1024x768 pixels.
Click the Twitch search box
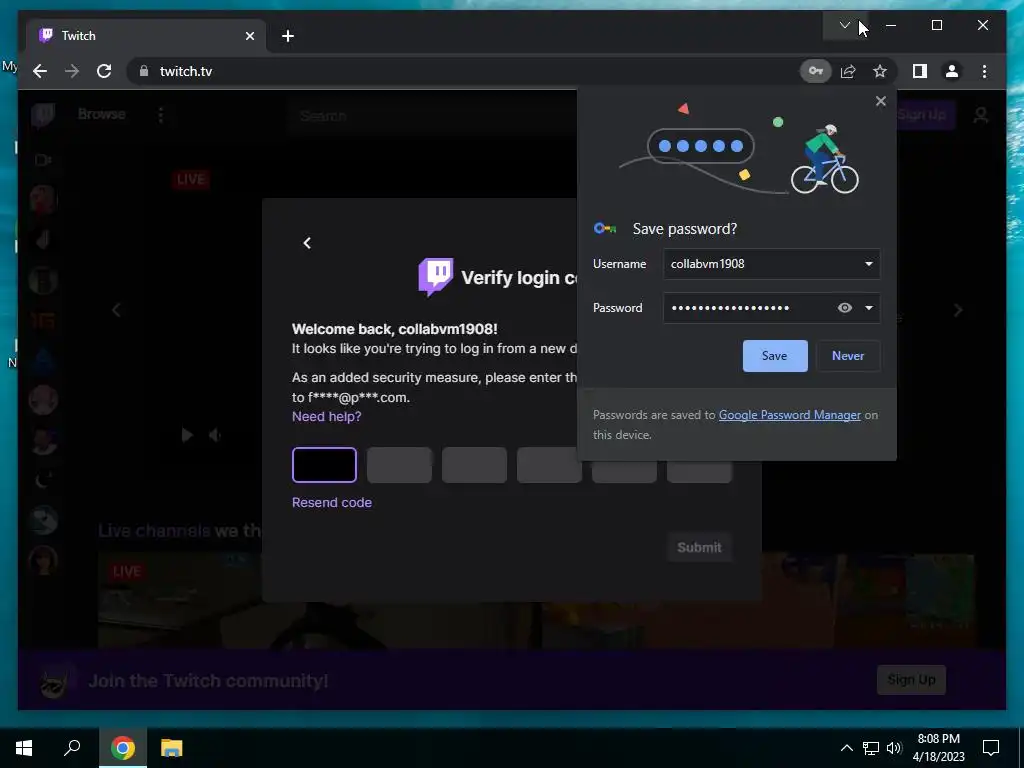[x=431, y=116]
